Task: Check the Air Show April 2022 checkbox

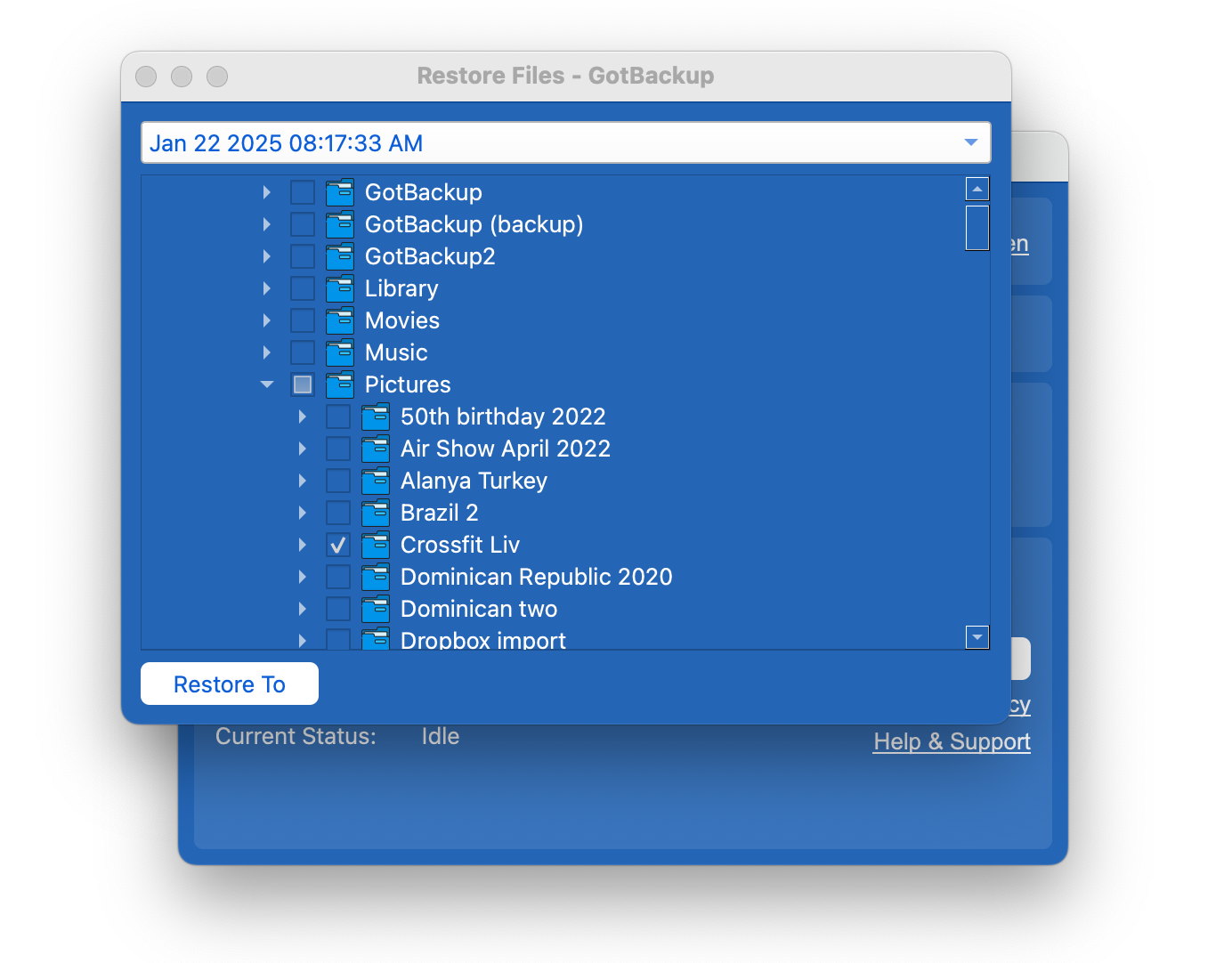Action: (x=338, y=449)
